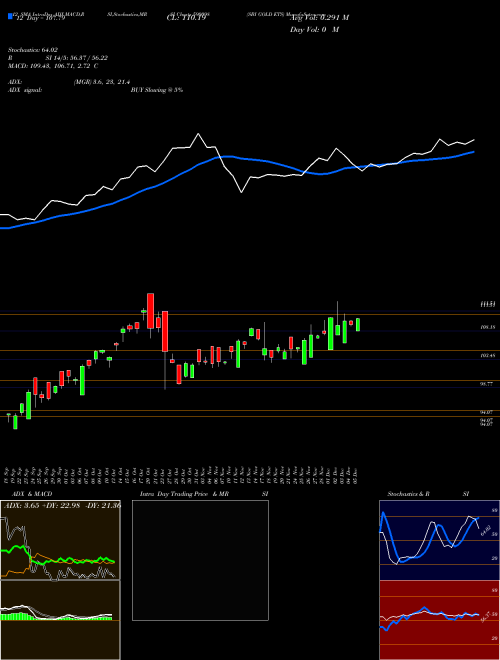Click the rotated 64.02 label in the stochastics panel
Image resolution: width=500 pixels, height=660 pixels.
[485, 530]
